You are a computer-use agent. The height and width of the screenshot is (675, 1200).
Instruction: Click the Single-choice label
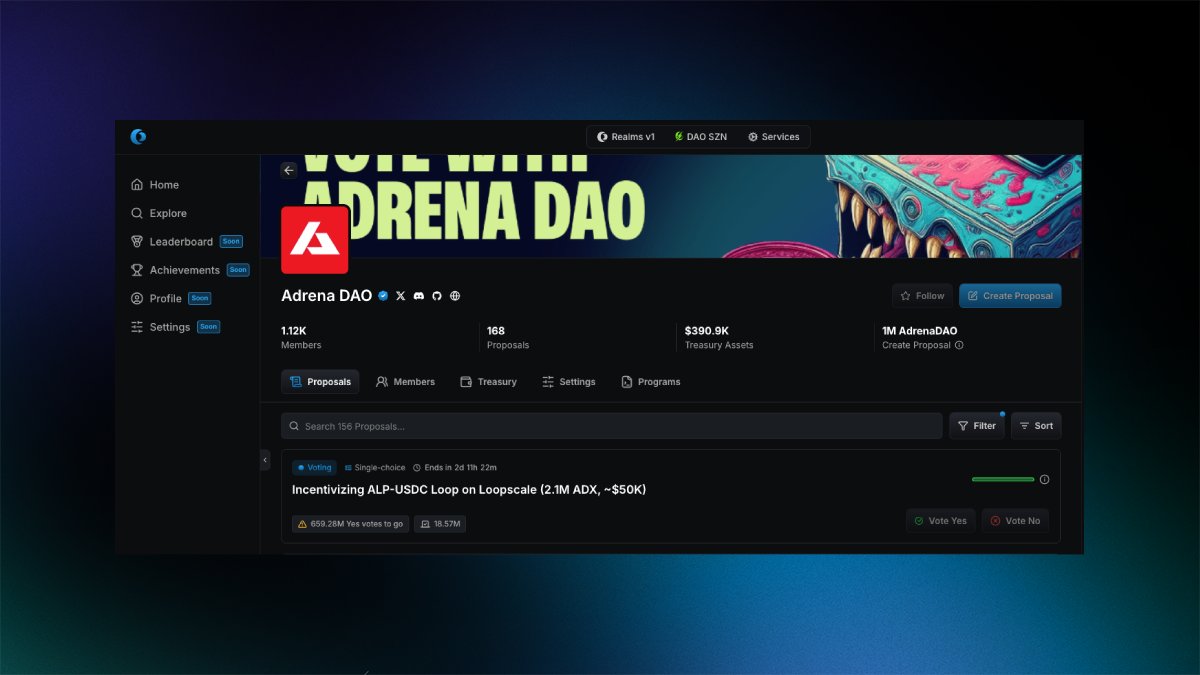(x=375, y=467)
